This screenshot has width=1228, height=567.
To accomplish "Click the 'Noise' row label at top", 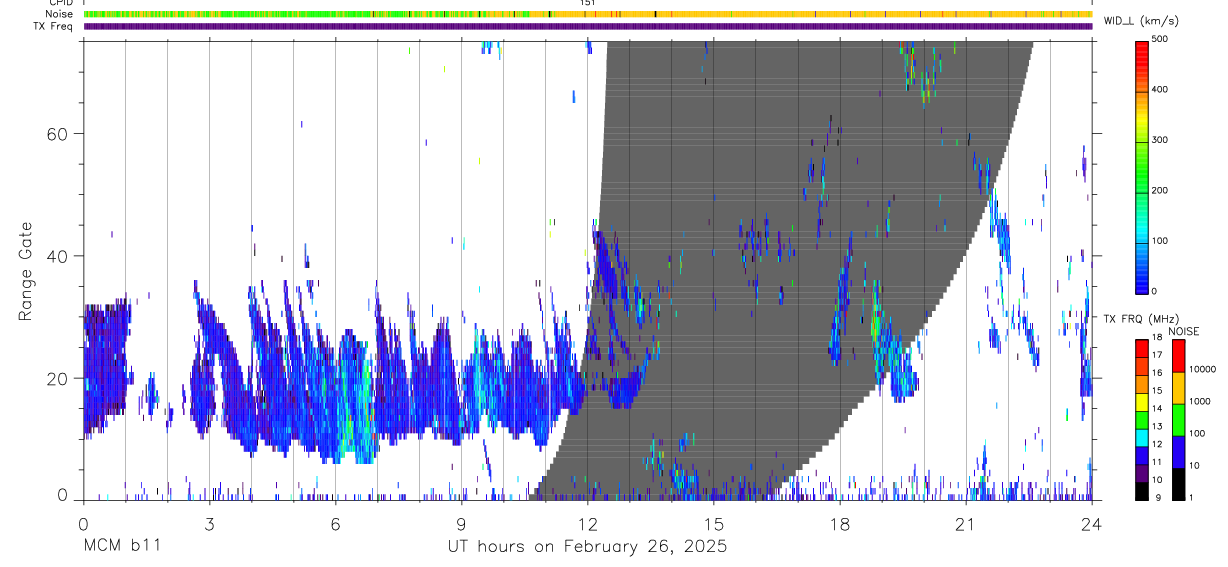I will pyautogui.click(x=60, y=14).
